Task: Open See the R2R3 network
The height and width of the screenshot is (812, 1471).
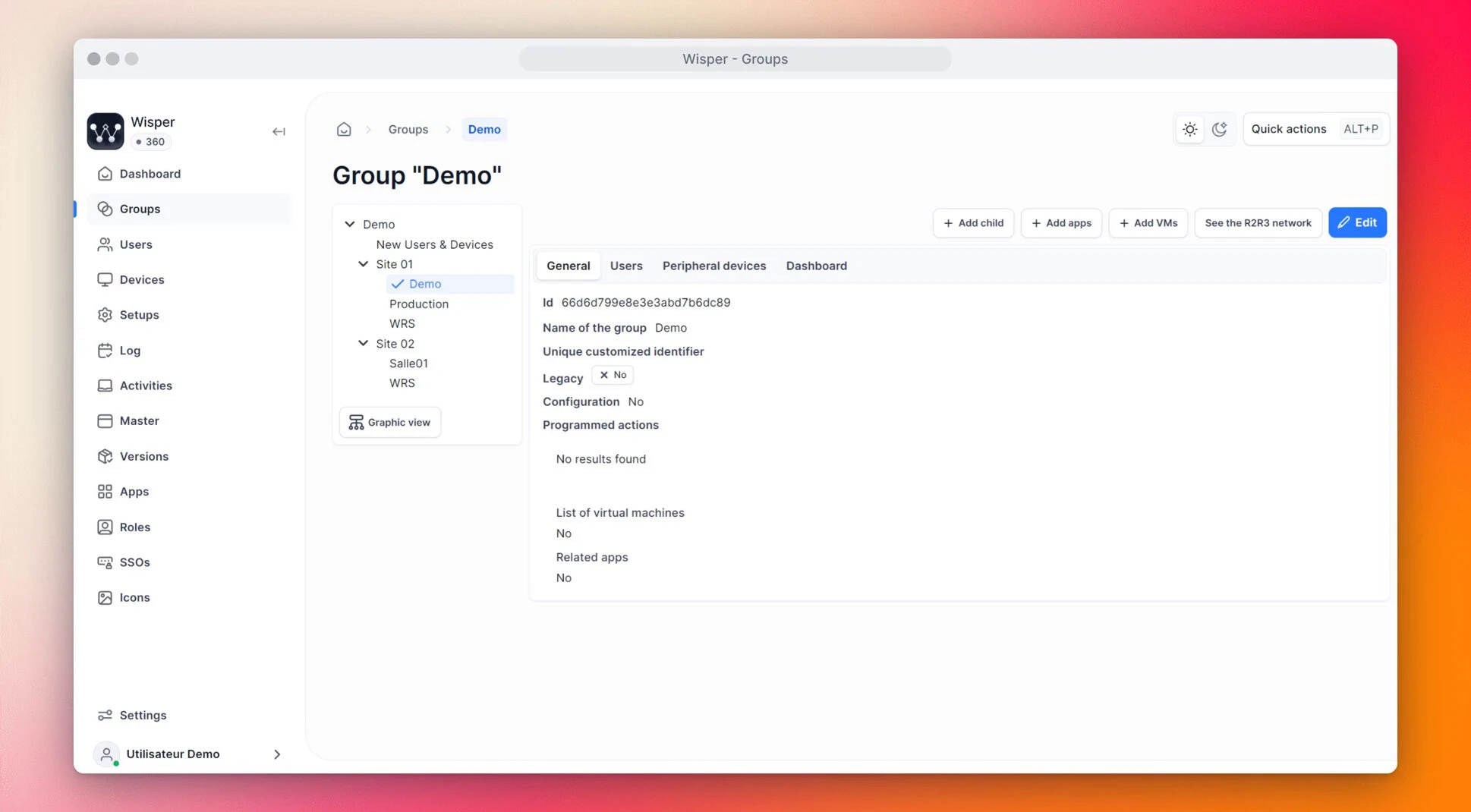Action: (x=1258, y=222)
